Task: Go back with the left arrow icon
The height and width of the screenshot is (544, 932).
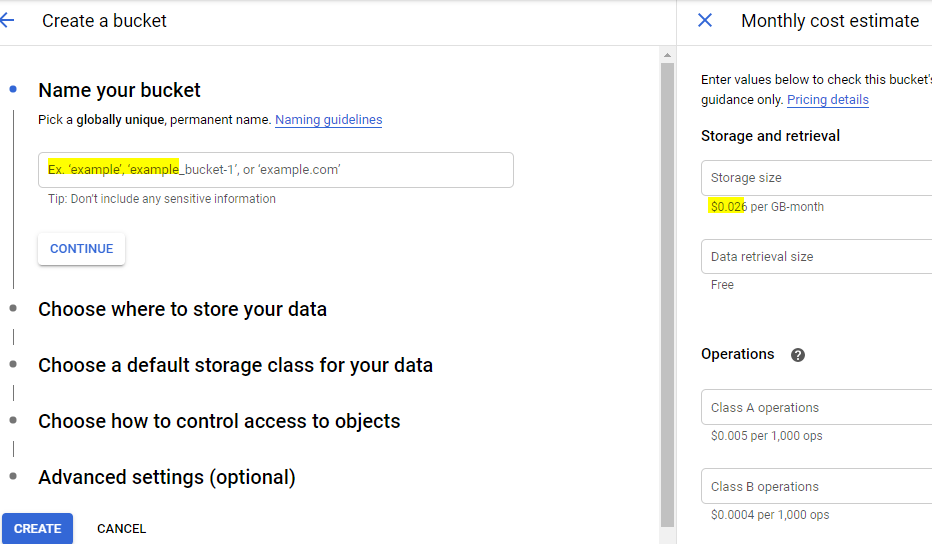Action: (7, 20)
